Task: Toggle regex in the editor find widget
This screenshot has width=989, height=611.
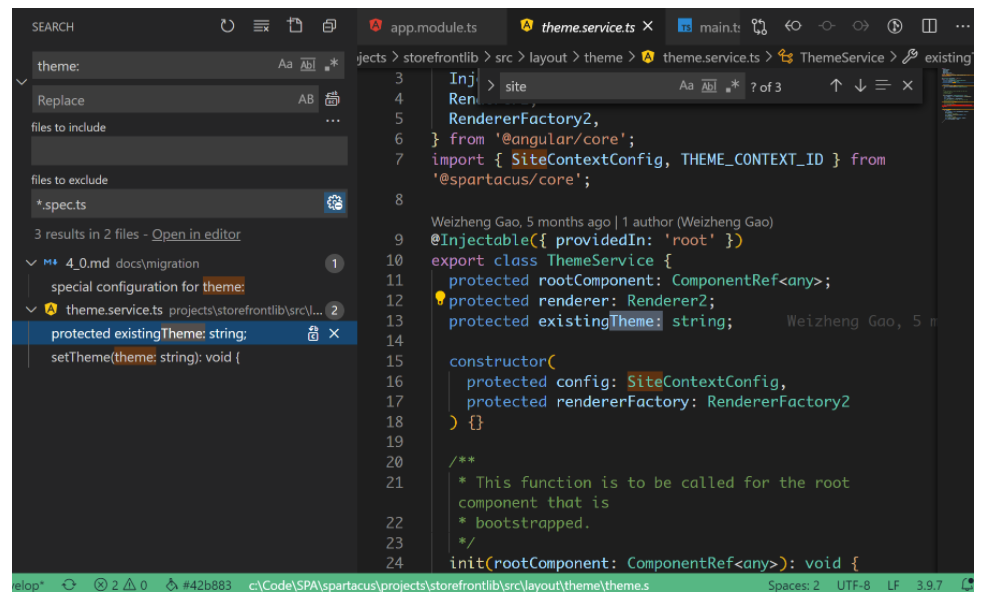Action: (x=733, y=86)
